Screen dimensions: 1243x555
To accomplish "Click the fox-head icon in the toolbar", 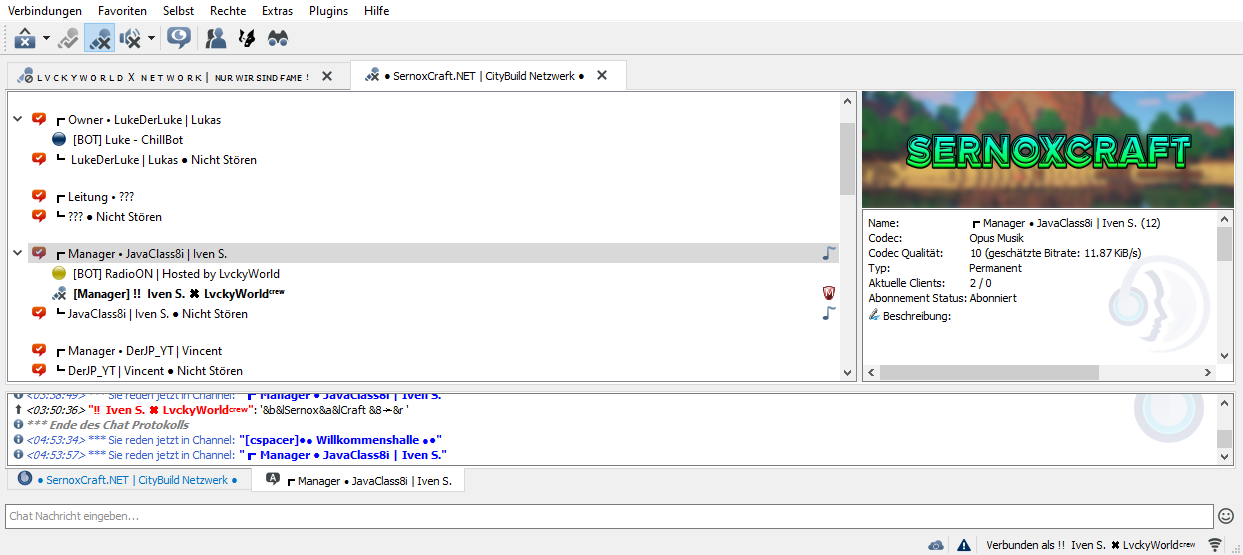I will click(246, 38).
